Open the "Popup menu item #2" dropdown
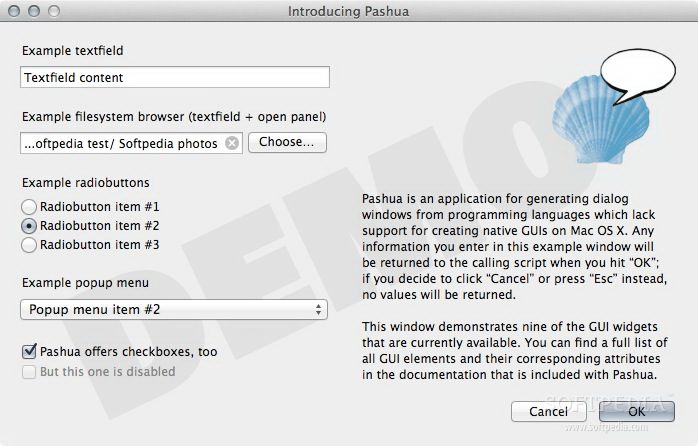 174,310
